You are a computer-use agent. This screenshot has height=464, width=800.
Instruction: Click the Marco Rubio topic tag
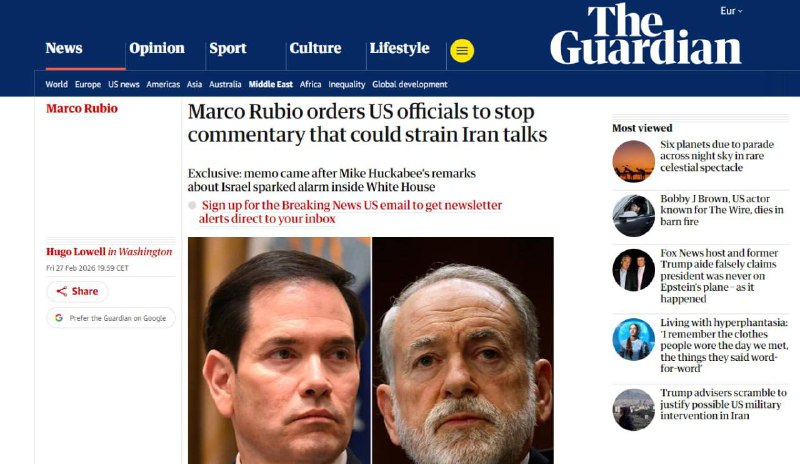tap(82, 108)
